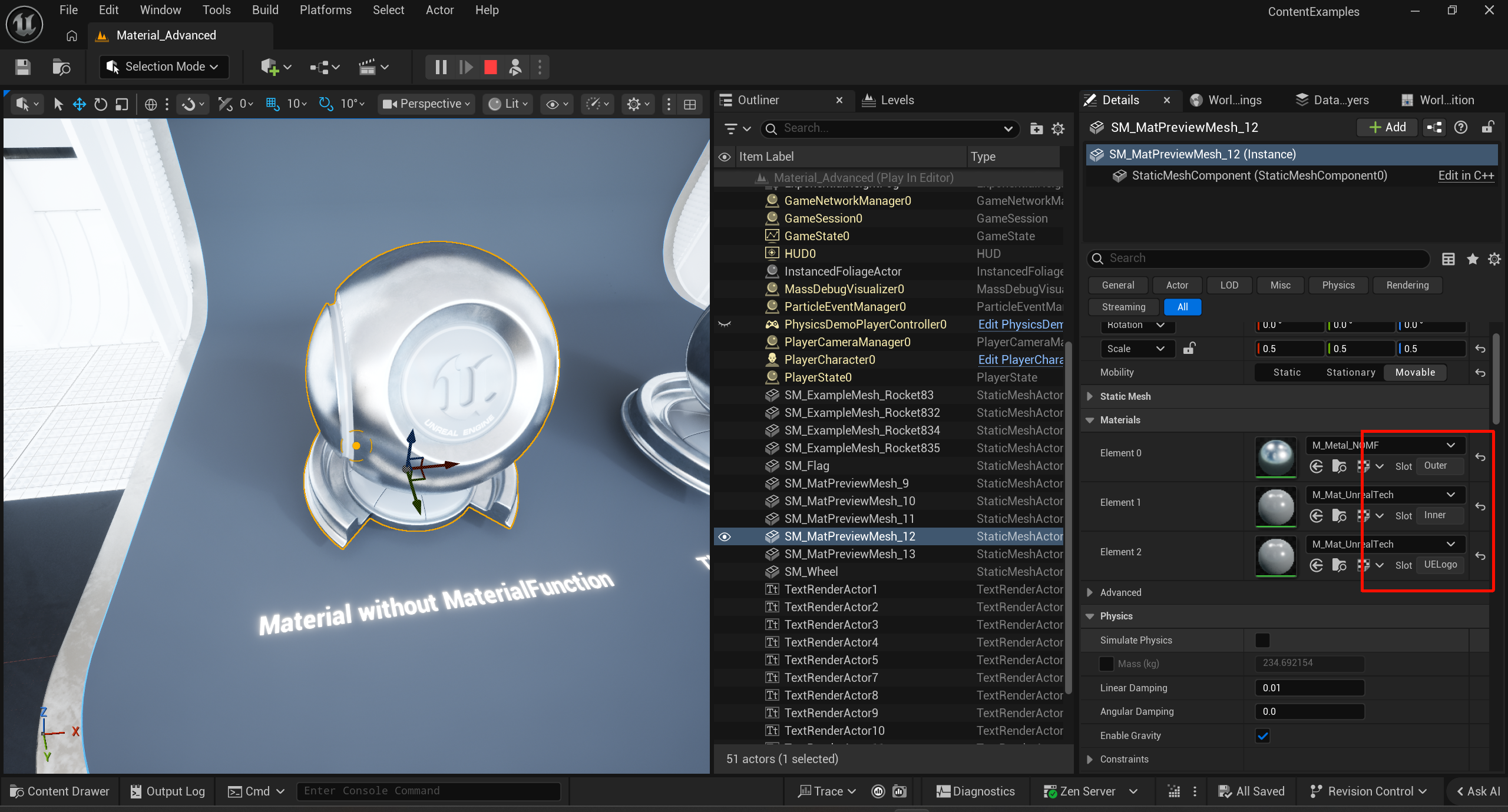The image size is (1508, 812).
Task: Browse to Element 0 material in Content Browser
Action: point(1340,466)
